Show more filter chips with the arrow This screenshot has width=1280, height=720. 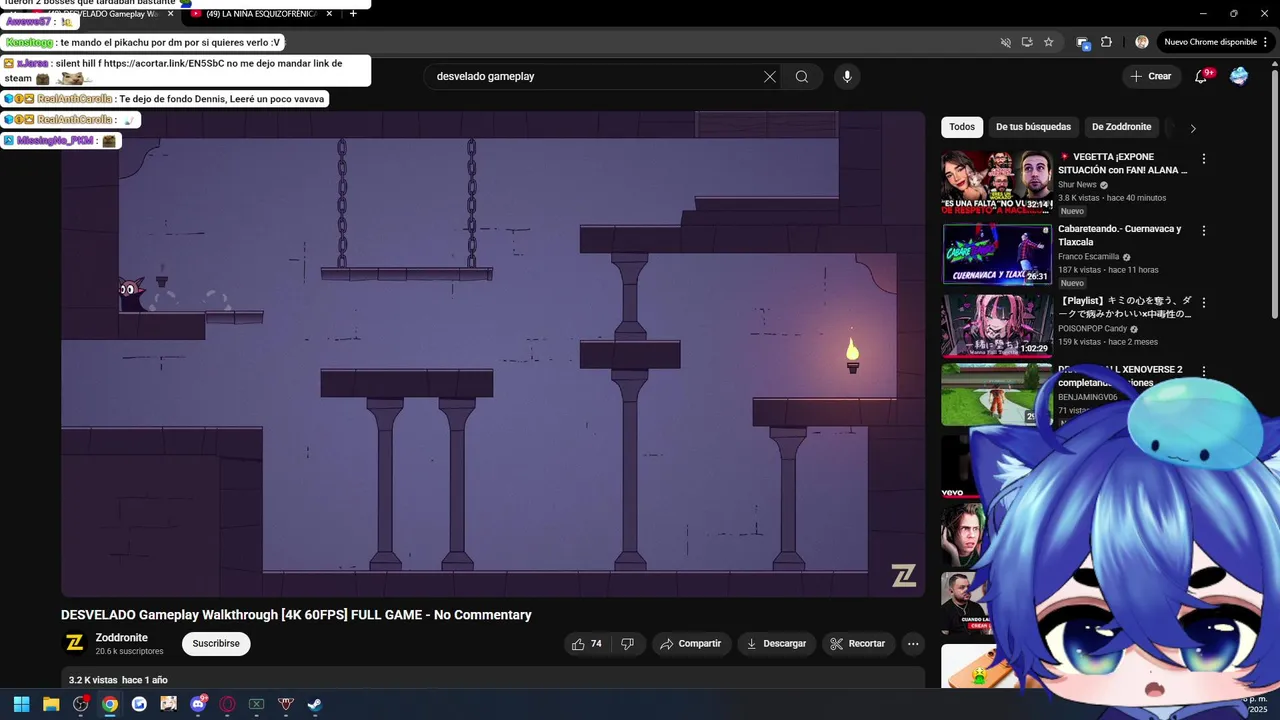(1192, 128)
